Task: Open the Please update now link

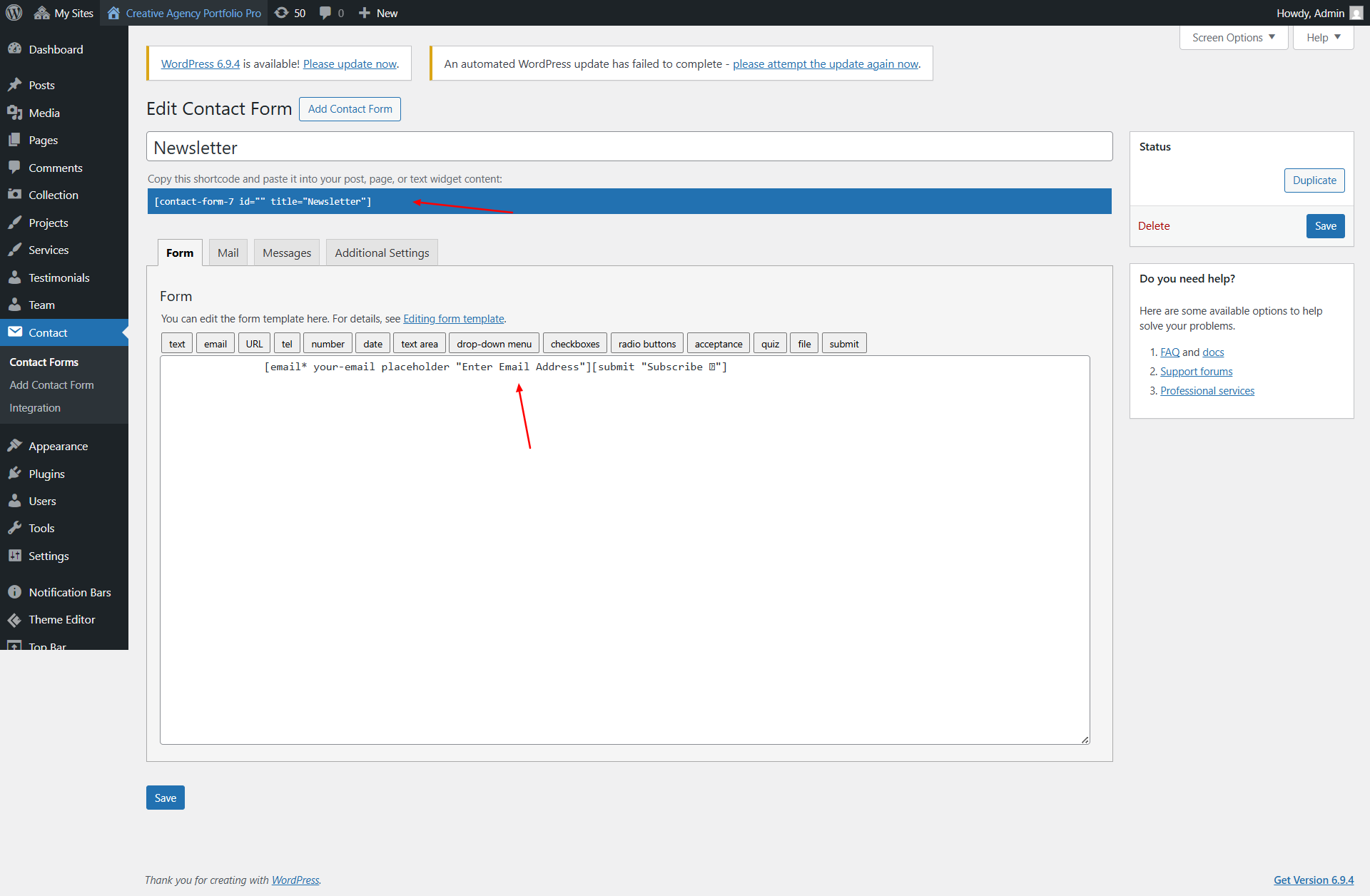Action: pos(350,63)
